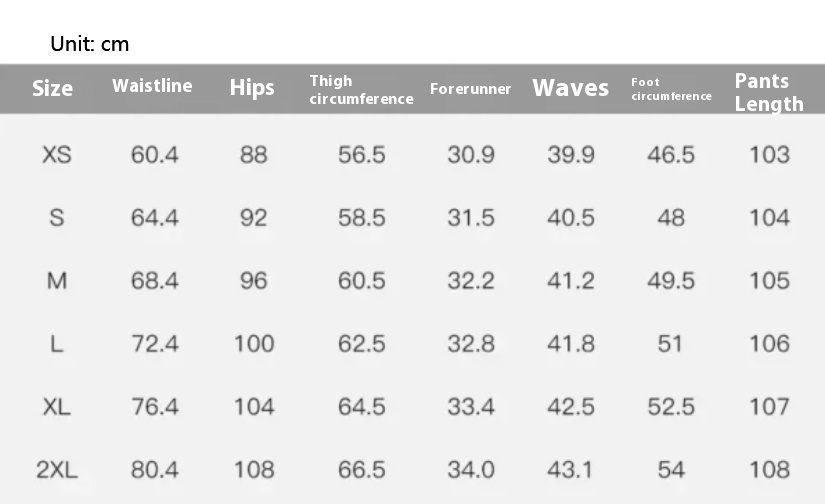825x504 pixels.
Task: Select waistline value 72.4 for size L
Action: click(x=155, y=344)
